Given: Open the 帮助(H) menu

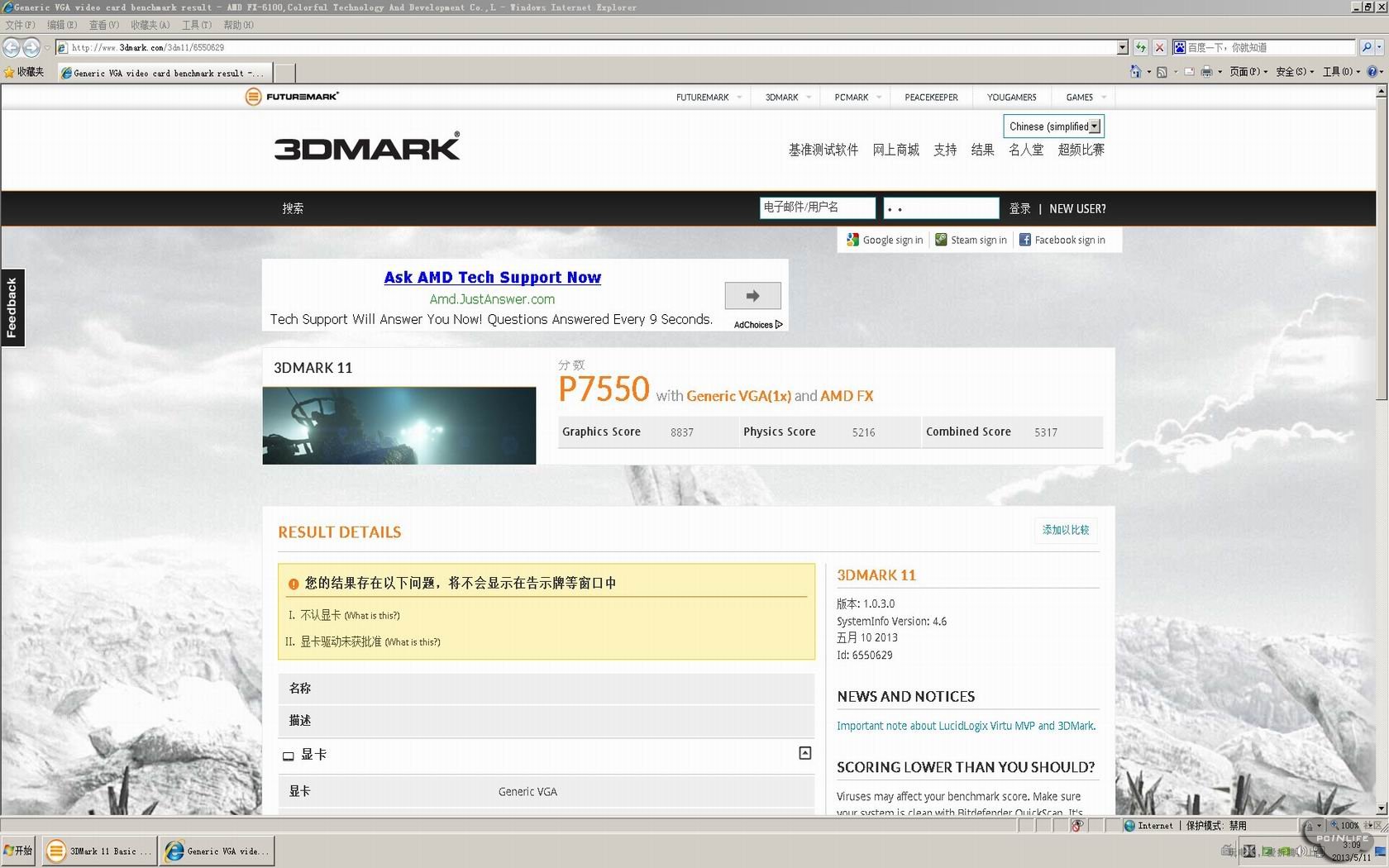Looking at the screenshot, I should (x=239, y=25).
